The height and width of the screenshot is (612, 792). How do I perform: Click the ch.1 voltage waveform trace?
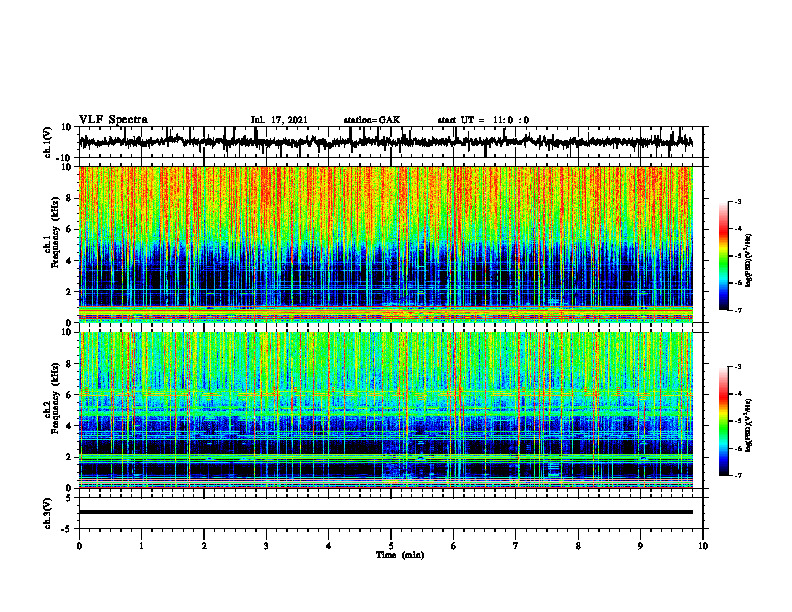[x=386, y=142]
